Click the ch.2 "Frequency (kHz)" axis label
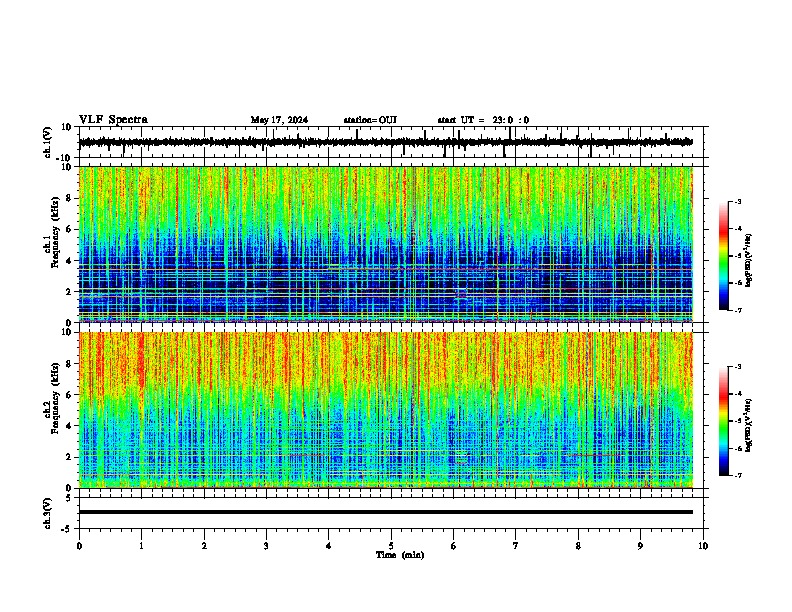Image resolution: width=792 pixels, height=612 pixels. [54, 398]
